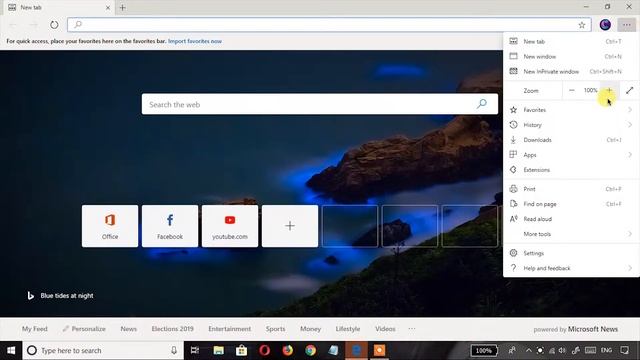Click Blue tides at night caption
The height and width of the screenshot is (360, 640).
click(x=67, y=296)
